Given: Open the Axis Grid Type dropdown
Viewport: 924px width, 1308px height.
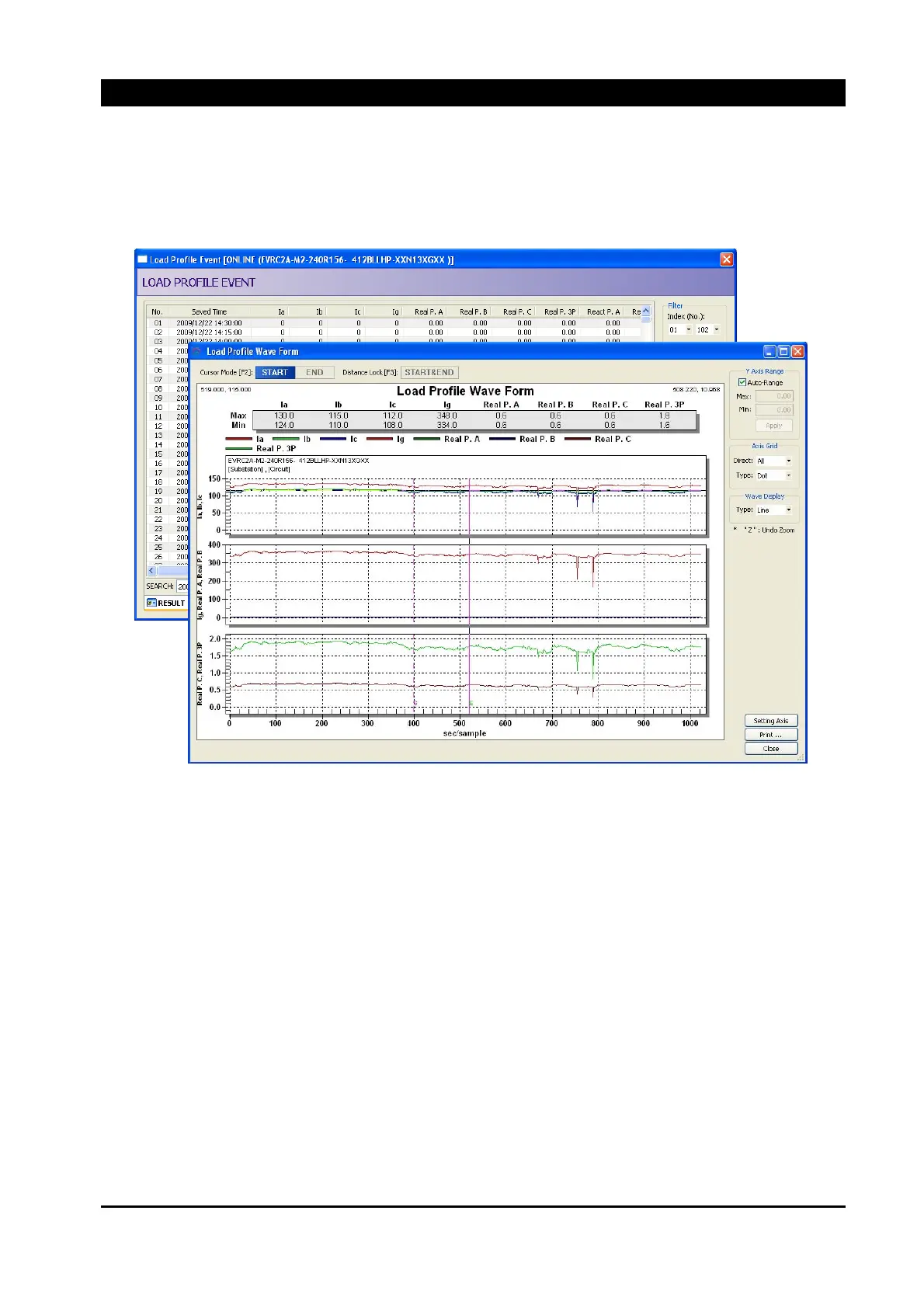Looking at the screenshot, I should [774, 475].
